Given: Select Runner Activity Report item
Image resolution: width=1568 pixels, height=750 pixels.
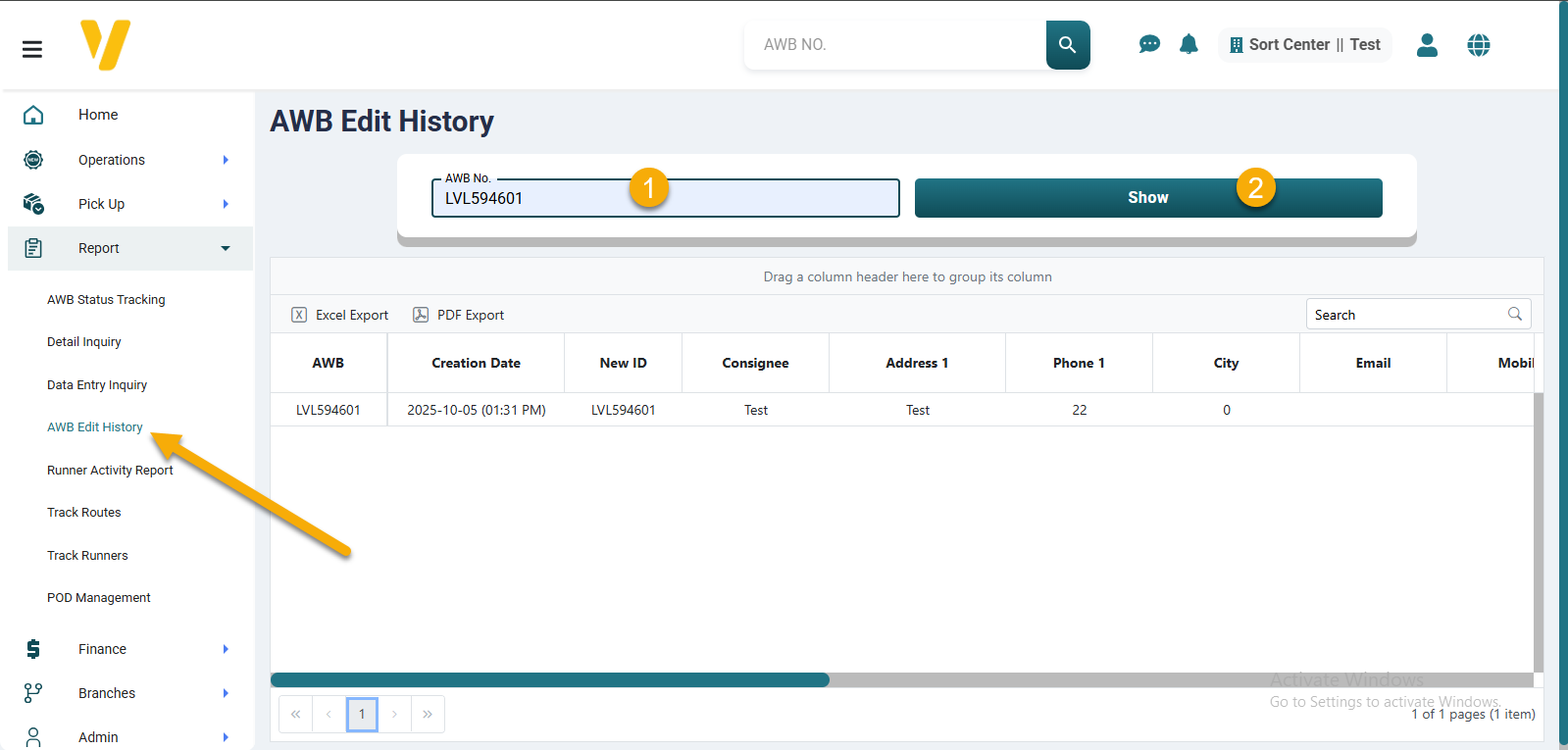Looking at the screenshot, I should [110, 471].
